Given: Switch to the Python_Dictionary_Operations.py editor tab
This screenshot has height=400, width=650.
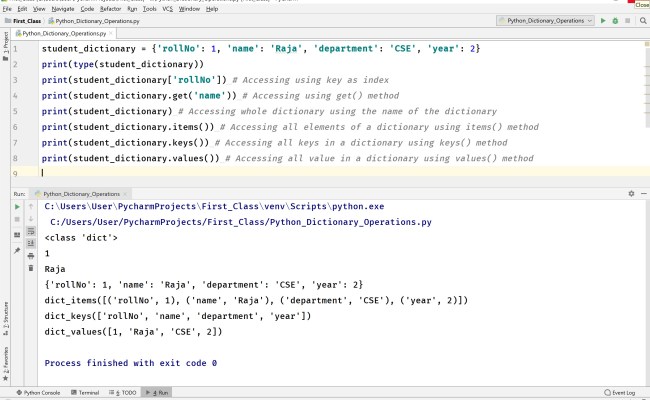Looking at the screenshot, I should 62,33.
